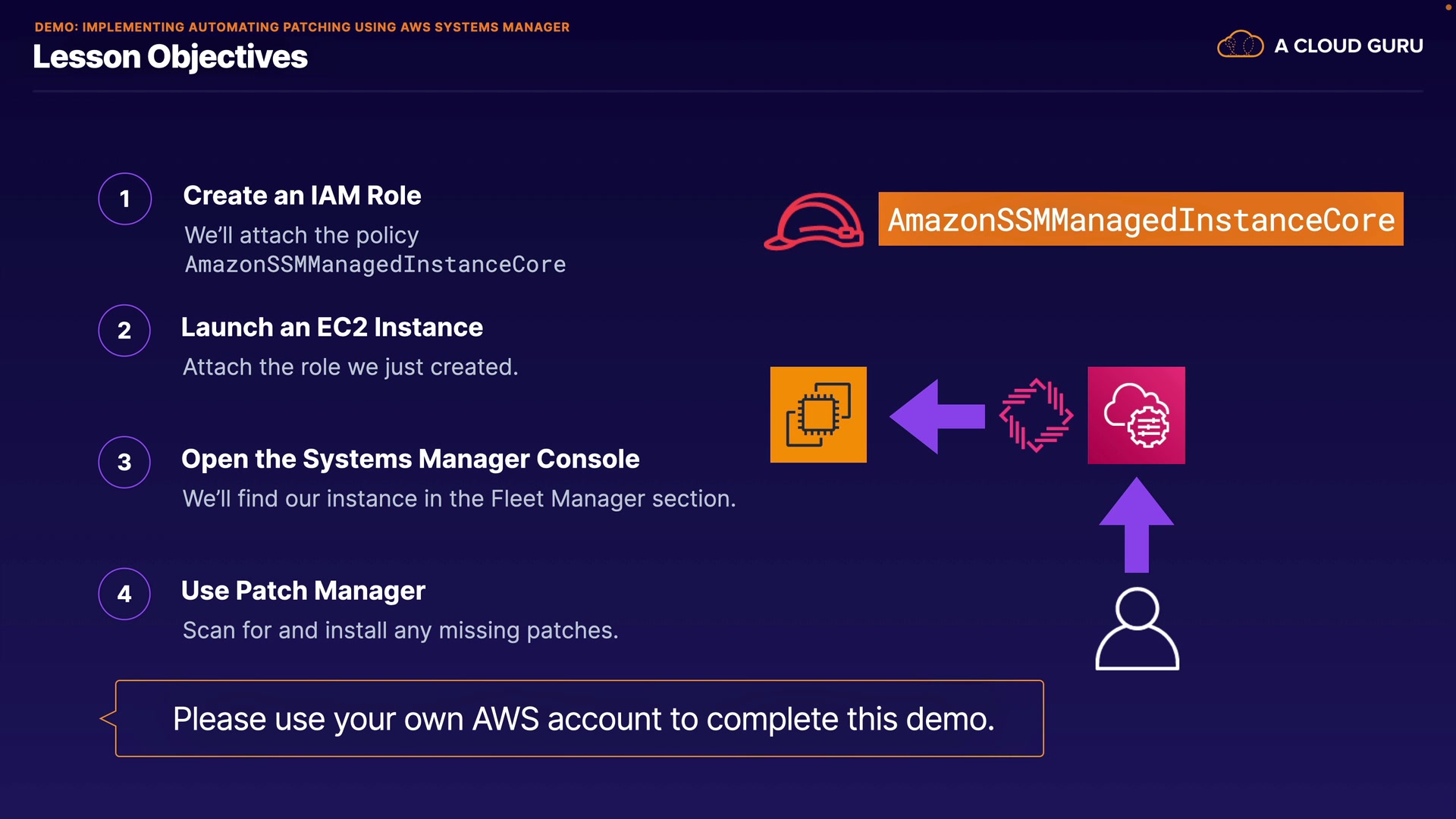
Task: Click the orange EC2 instance icon
Action: point(818,415)
